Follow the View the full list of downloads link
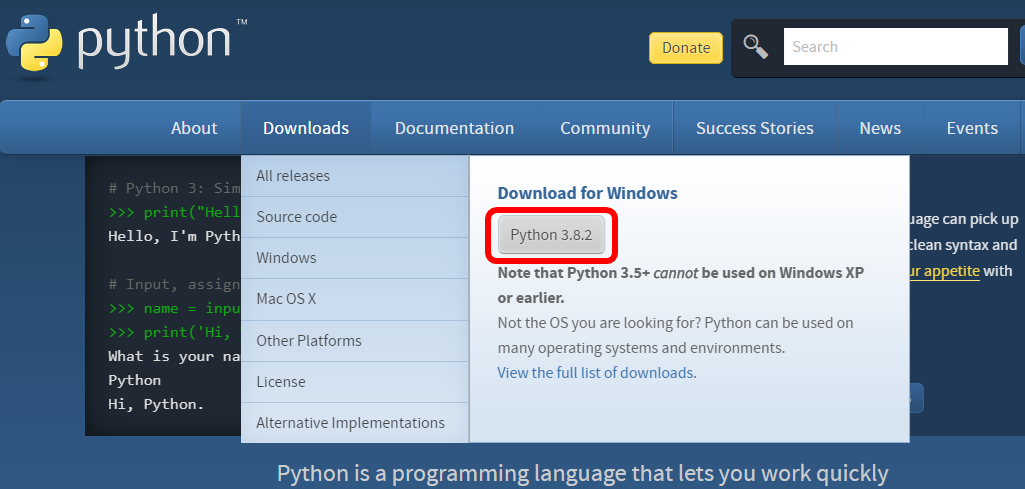Image resolution: width=1025 pixels, height=489 pixels. [595, 373]
